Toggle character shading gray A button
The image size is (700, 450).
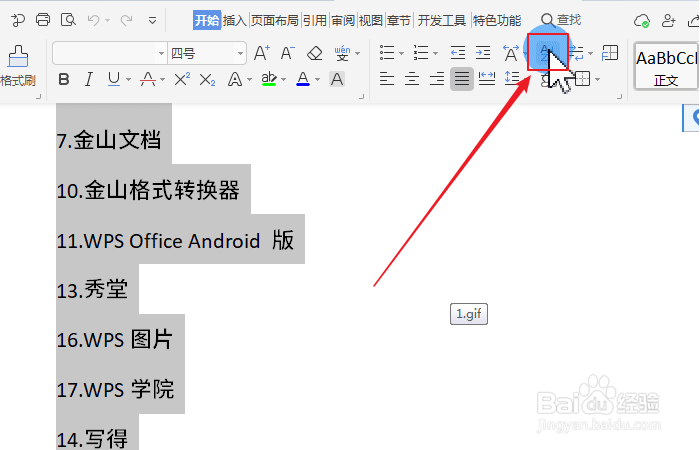pyautogui.click(x=337, y=79)
